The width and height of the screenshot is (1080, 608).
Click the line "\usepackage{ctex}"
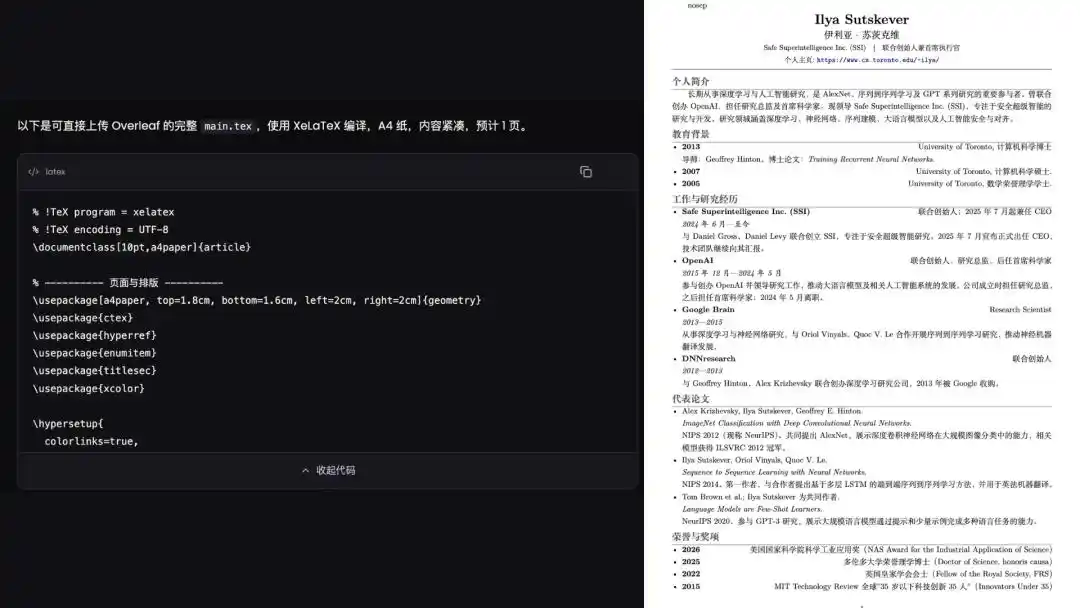click(83, 318)
